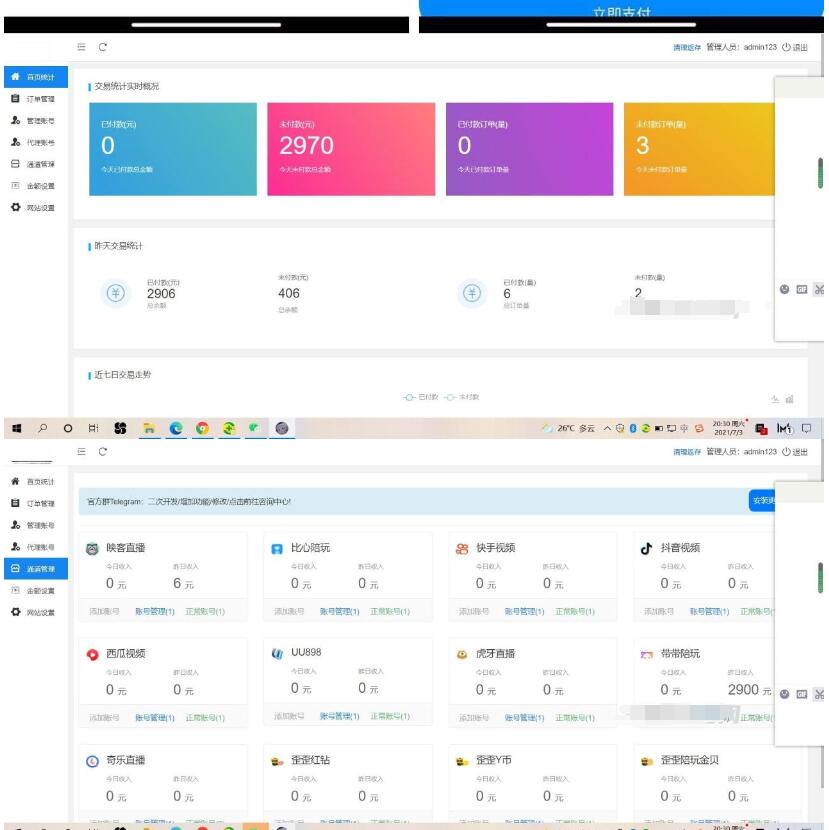Click the 奇乐直播 blue circle icon
829x830 pixels.
point(93,760)
